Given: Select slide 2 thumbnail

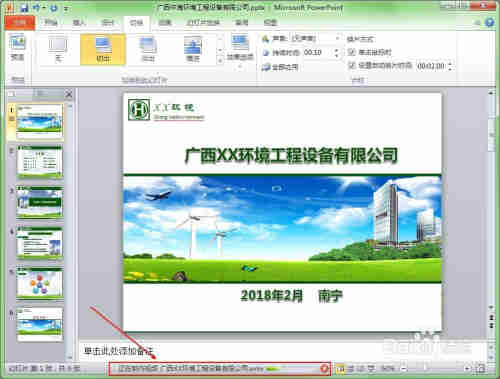Looking at the screenshot, I should [39, 161].
